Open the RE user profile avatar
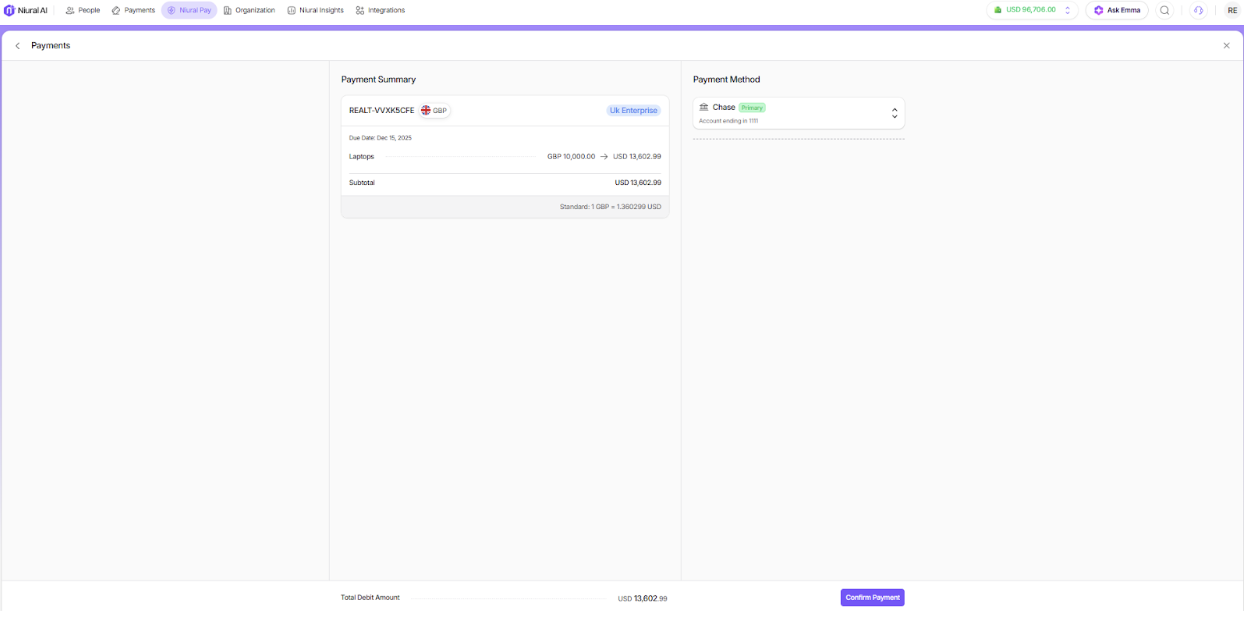Screen dimensions: 1256x626 pyautogui.click(x=1232, y=10)
